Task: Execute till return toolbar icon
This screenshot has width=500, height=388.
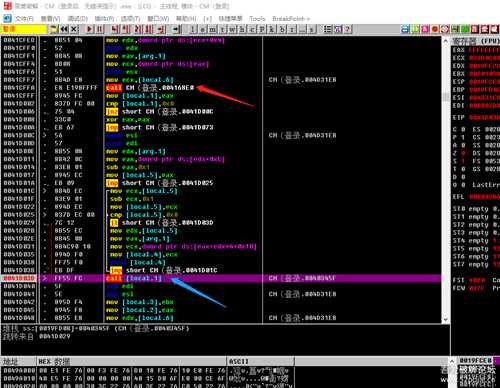Action: point(161,29)
